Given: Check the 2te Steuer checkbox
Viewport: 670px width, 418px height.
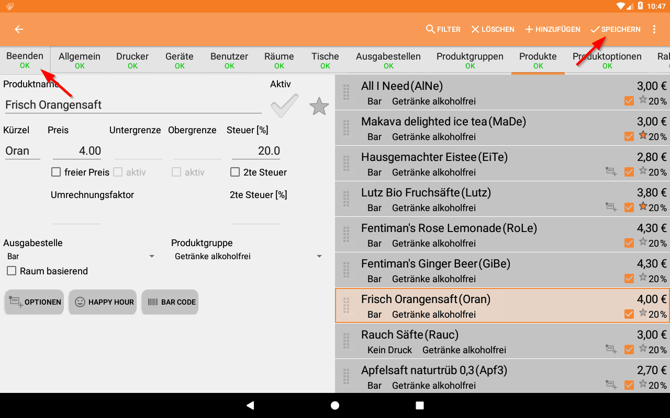Looking at the screenshot, I should (x=235, y=172).
